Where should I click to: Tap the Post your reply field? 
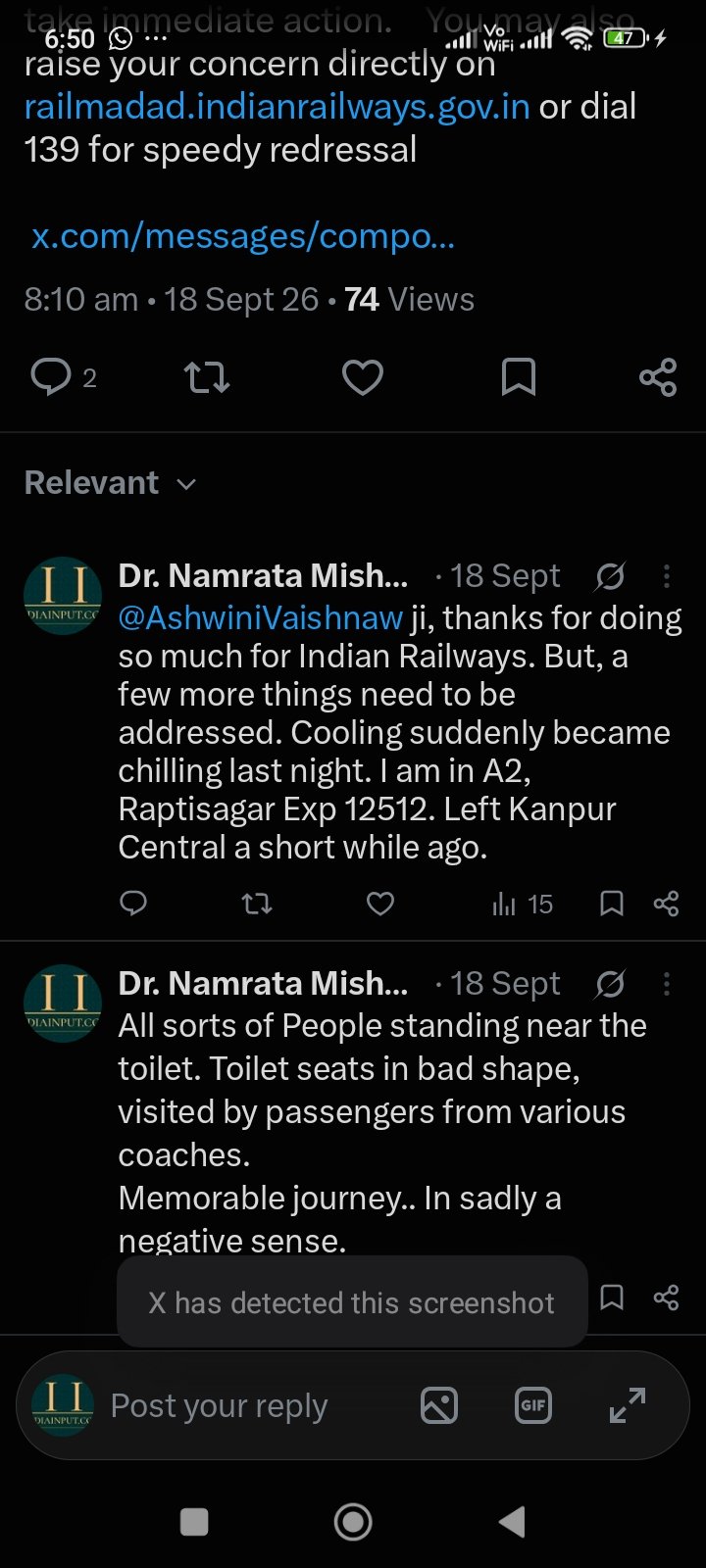[219, 1406]
